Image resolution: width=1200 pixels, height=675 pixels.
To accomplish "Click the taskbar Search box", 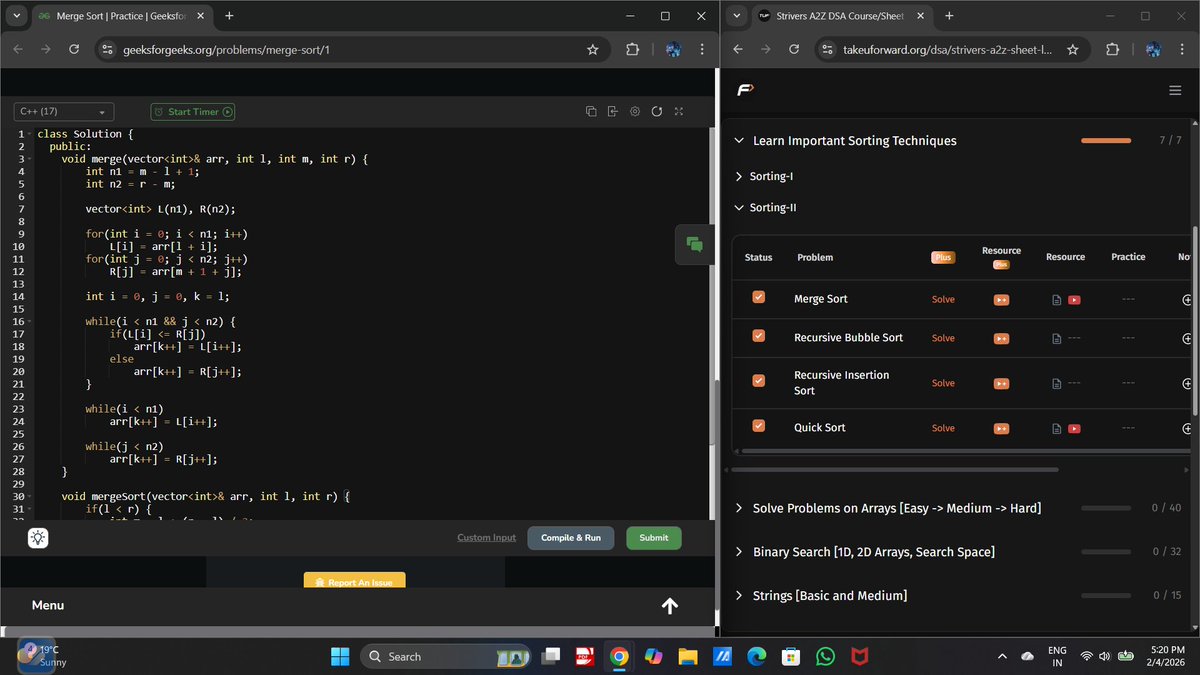I will [x=445, y=657].
